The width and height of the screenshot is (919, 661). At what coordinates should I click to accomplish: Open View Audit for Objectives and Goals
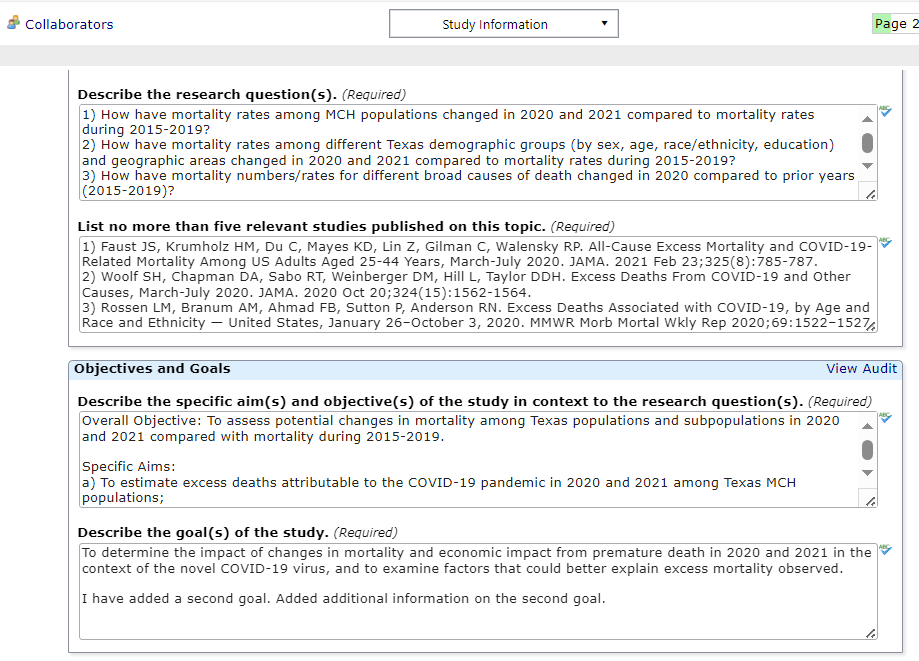click(x=861, y=369)
